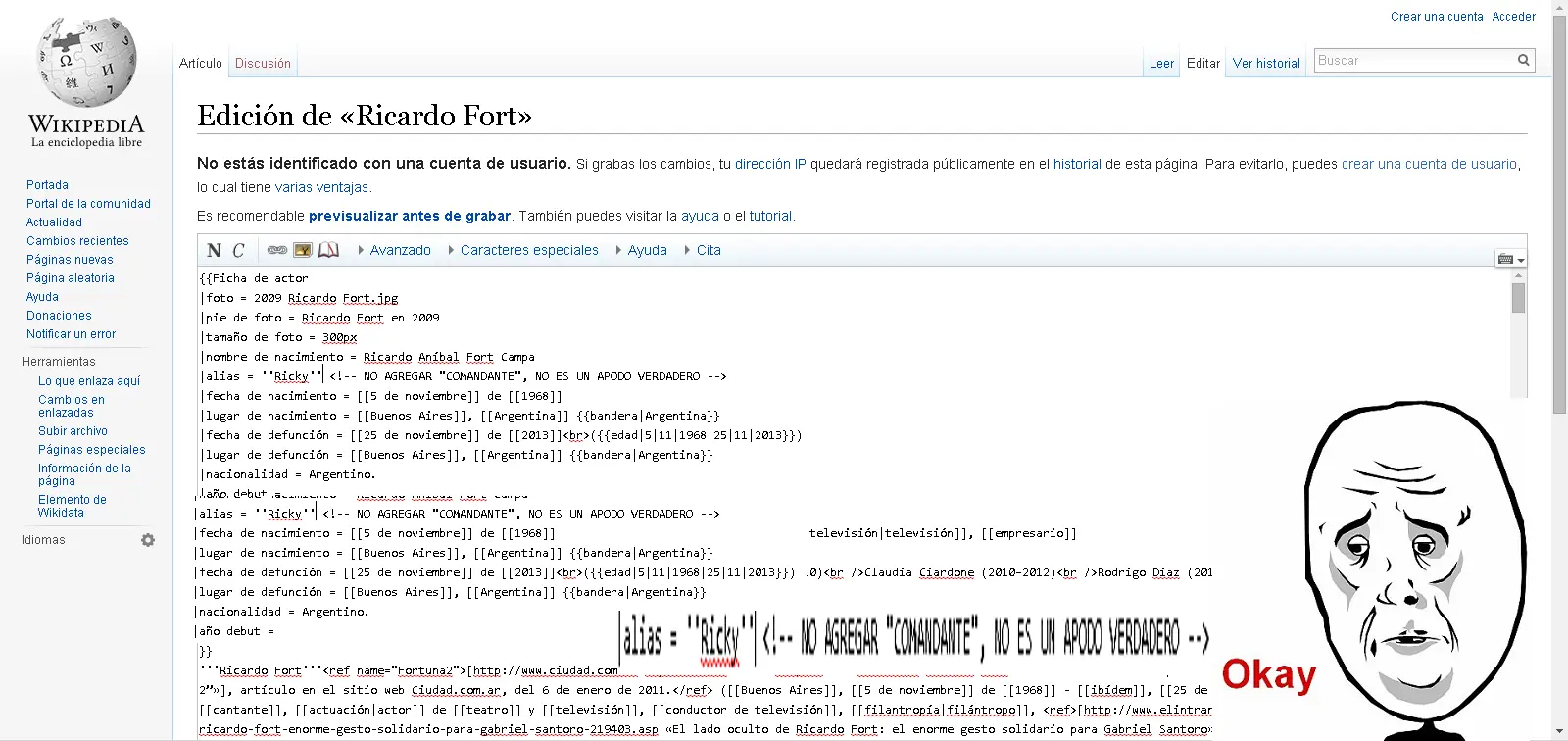
Task: Click the search magnifier icon
Action: [1524, 60]
